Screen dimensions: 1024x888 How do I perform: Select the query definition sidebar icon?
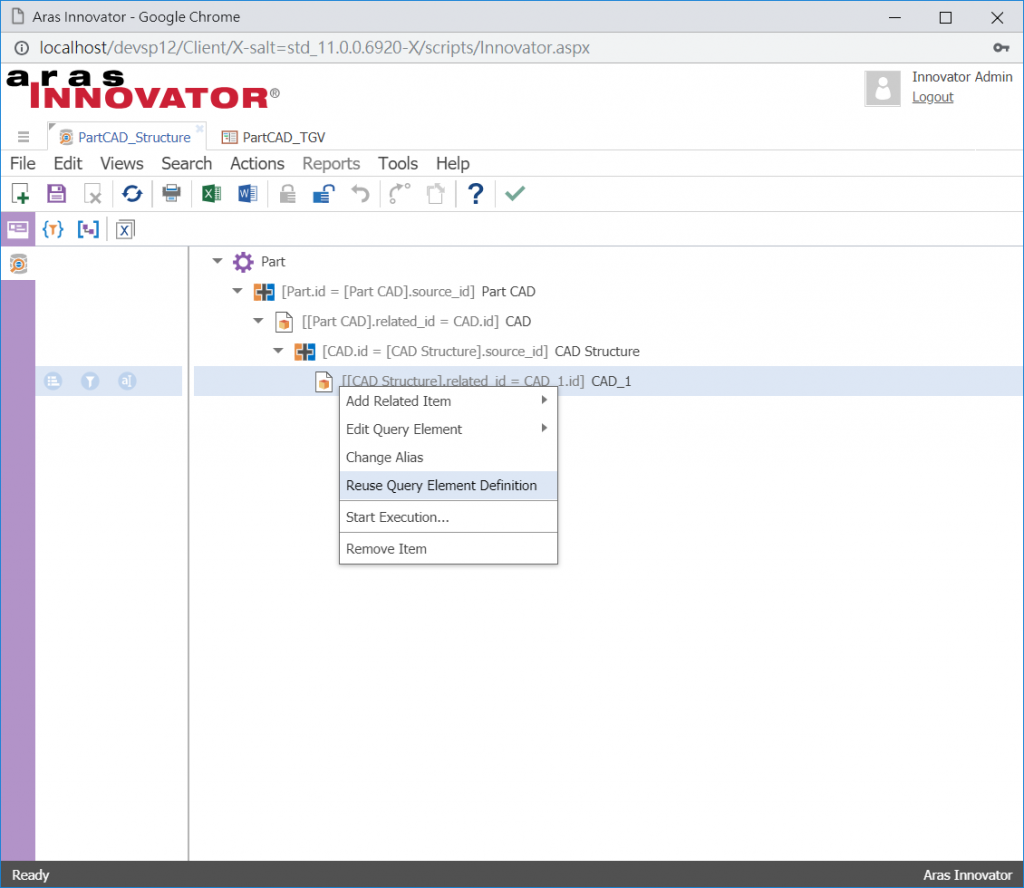pos(18,264)
